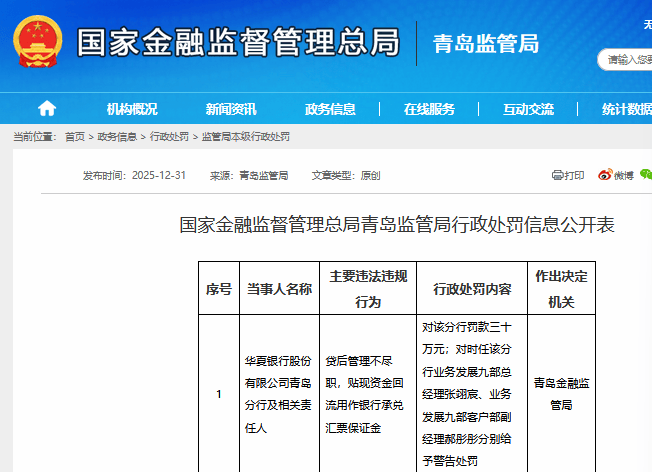This screenshot has height=472, width=652.
Task: Click the printer icon to print page
Action: click(558, 175)
